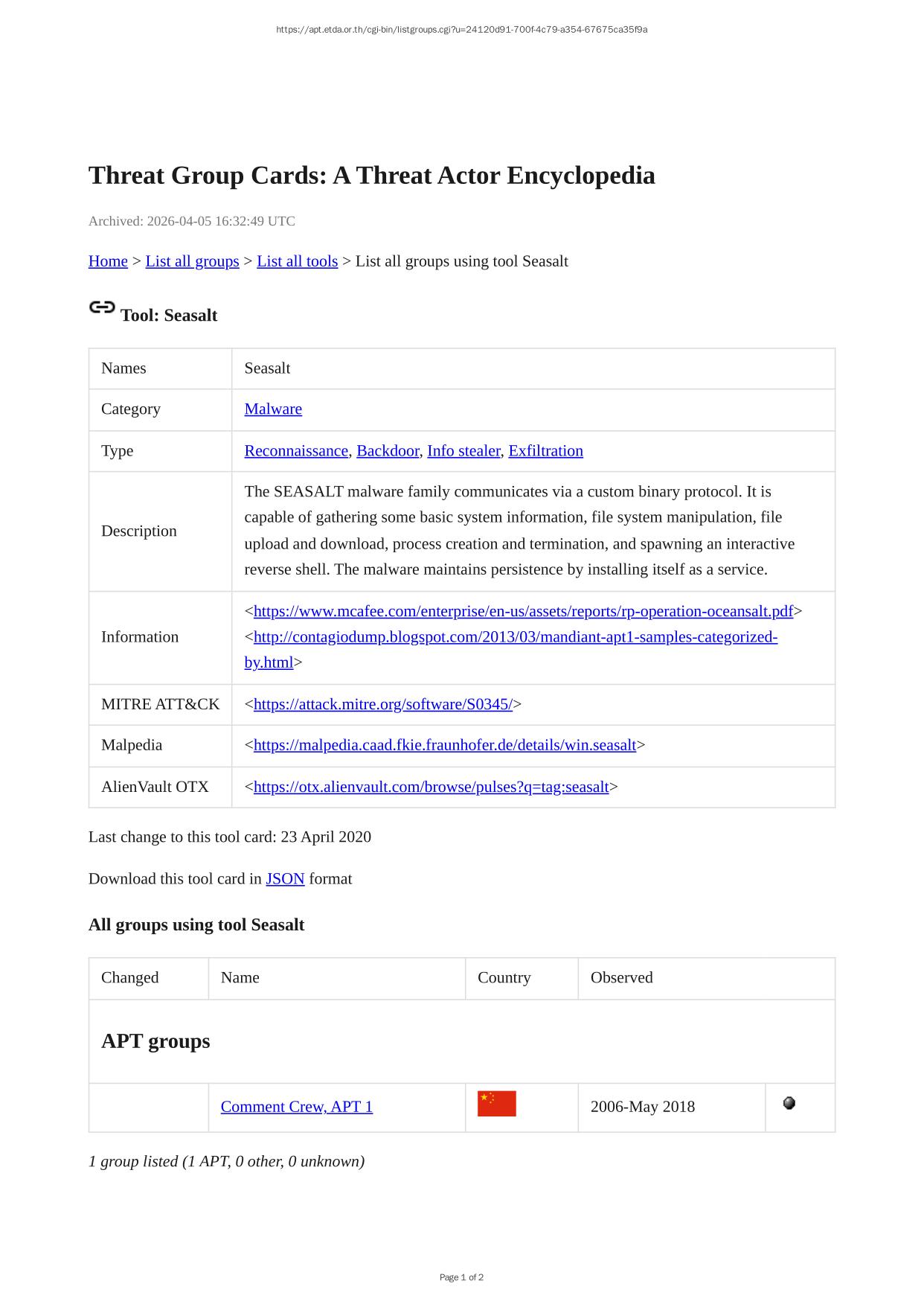
Task: Click the Observed column header
Action: click(x=621, y=978)
